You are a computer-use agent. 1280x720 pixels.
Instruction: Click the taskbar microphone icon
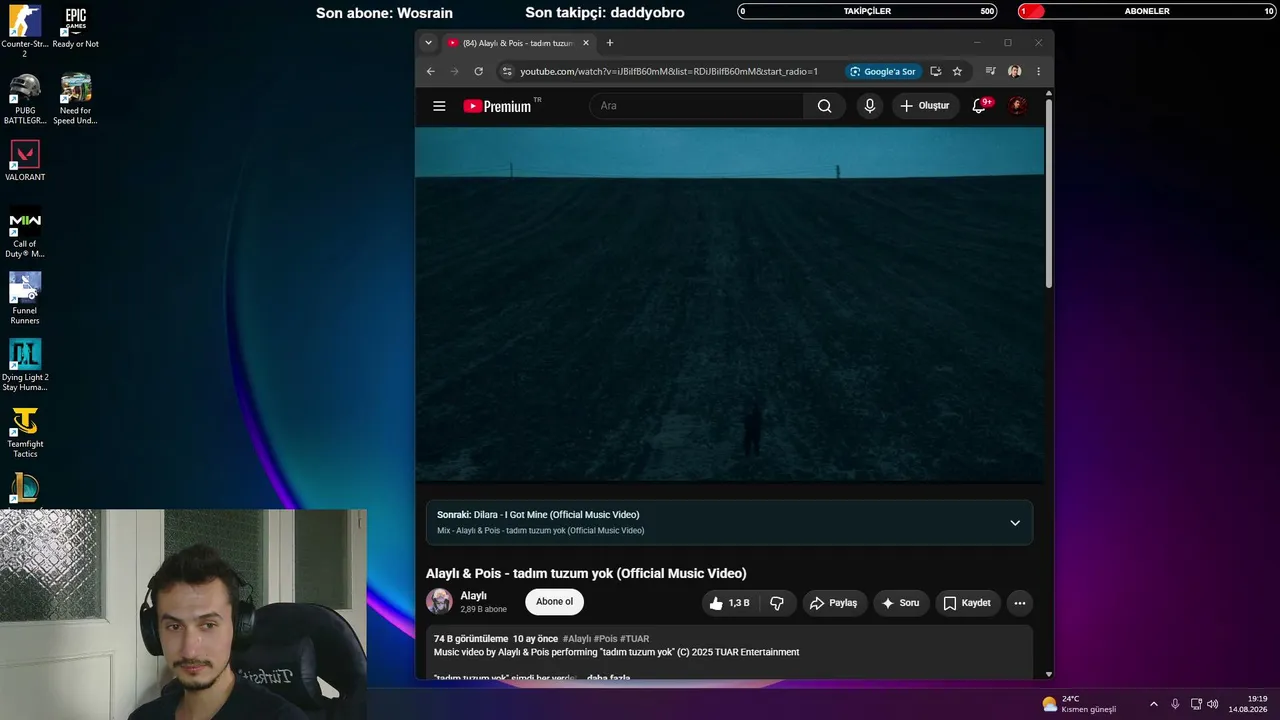pos(1175,704)
